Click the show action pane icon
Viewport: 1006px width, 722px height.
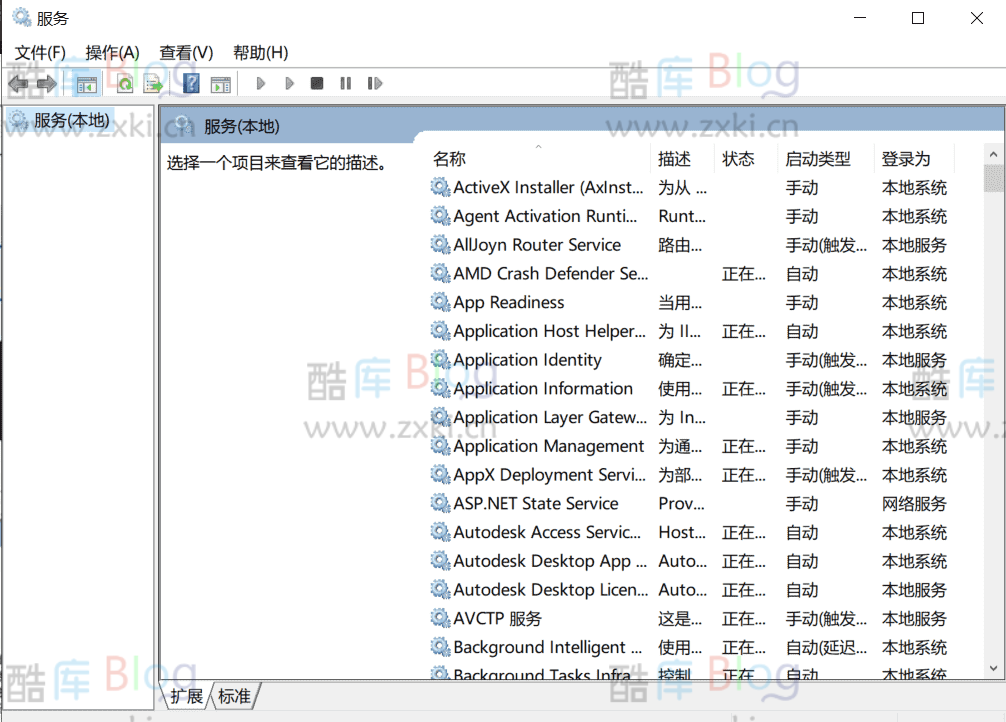(x=222, y=83)
